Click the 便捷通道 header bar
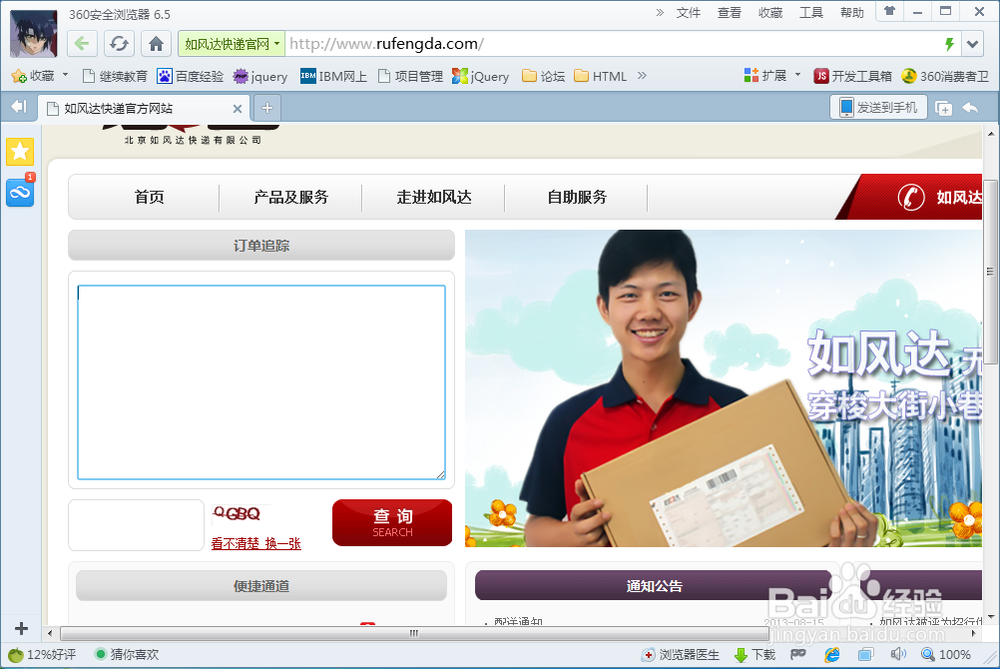The width and height of the screenshot is (1000, 669). pyautogui.click(x=261, y=585)
